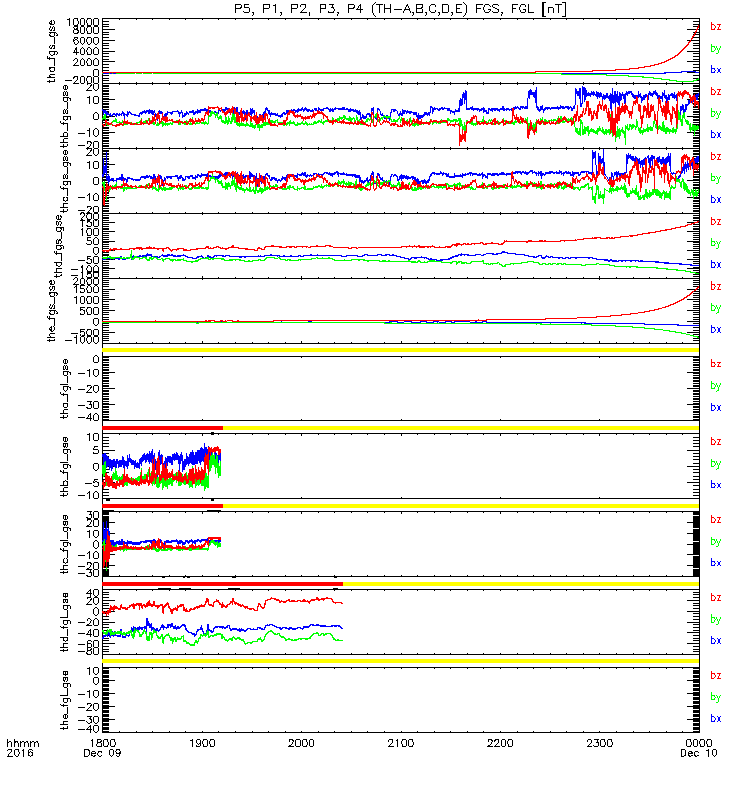This screenshot has height=800, width=750.
Task: Click the '1800' time axis tick label
Action: [x=103, y=743]
